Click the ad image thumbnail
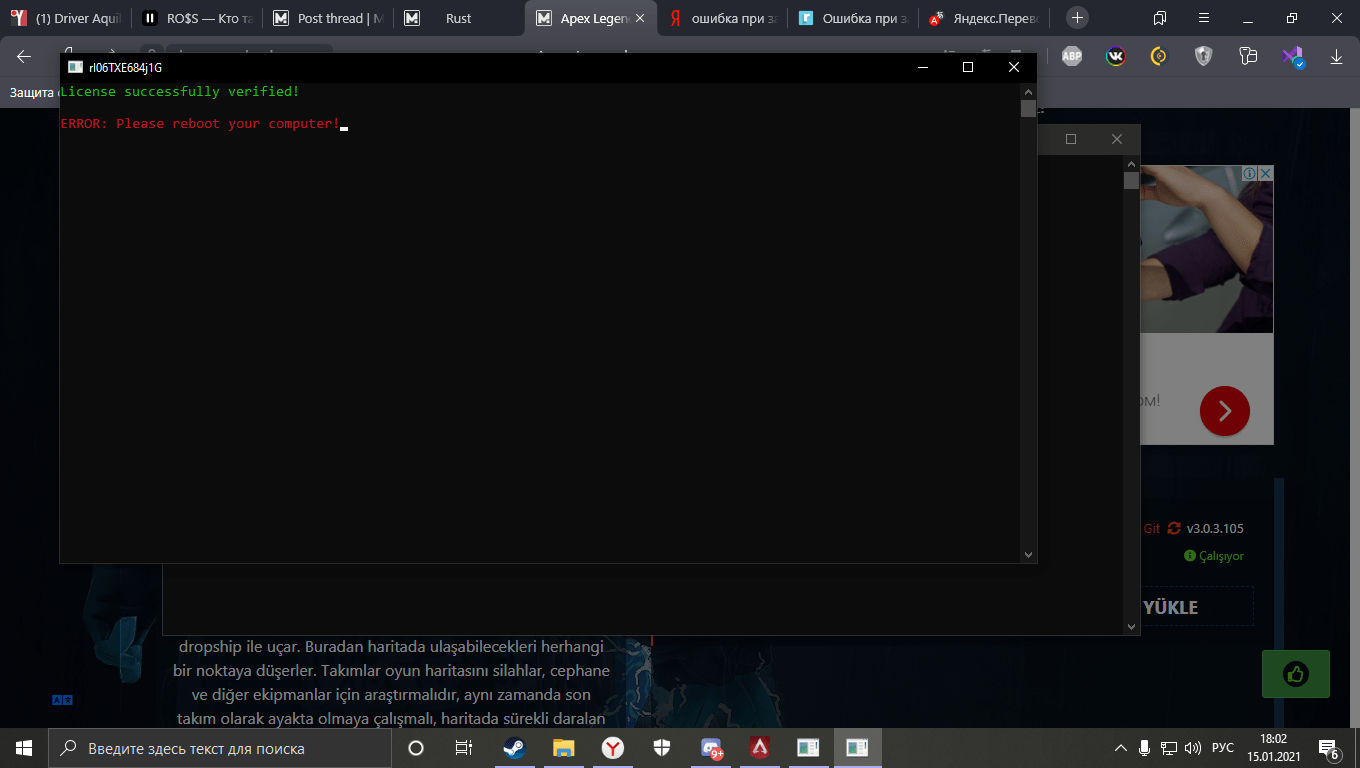This screenshot has width=1360, height=768. tap(1207, 249)
